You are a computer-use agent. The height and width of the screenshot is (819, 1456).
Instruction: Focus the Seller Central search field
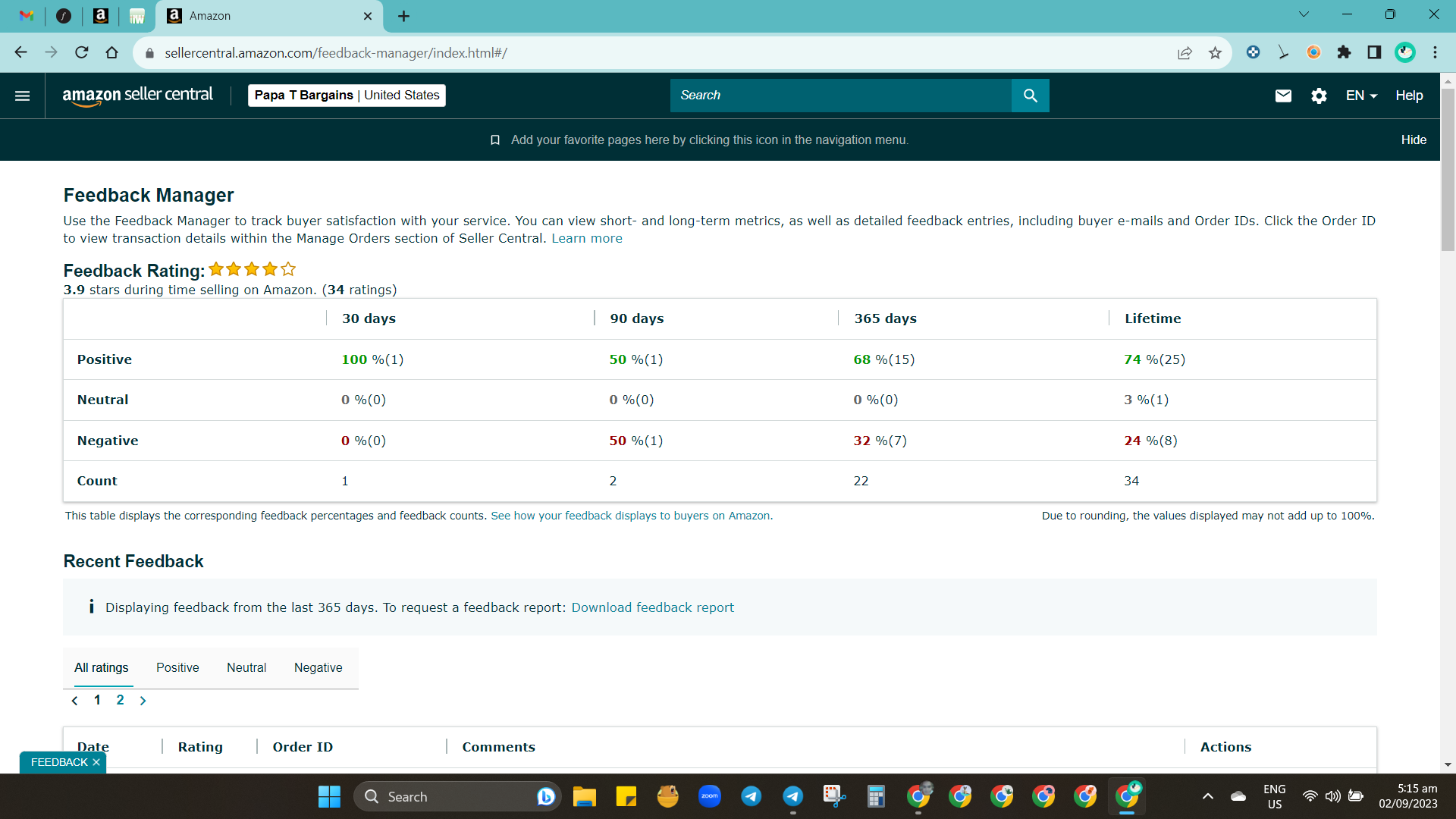840,96
